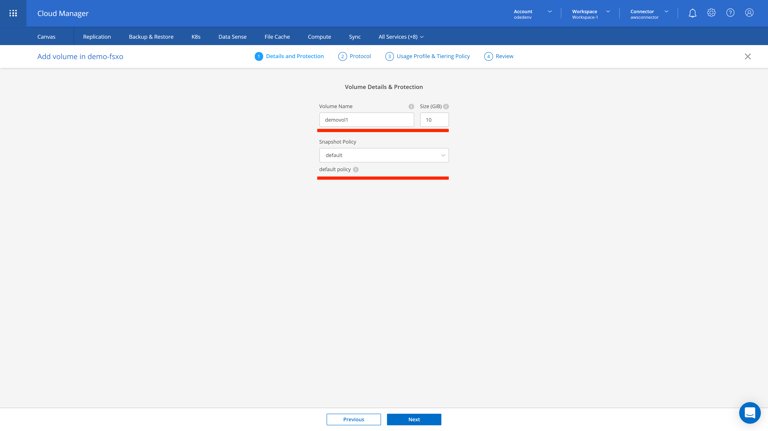
Task: Expand the Connector dropdown
Action: 649,13
